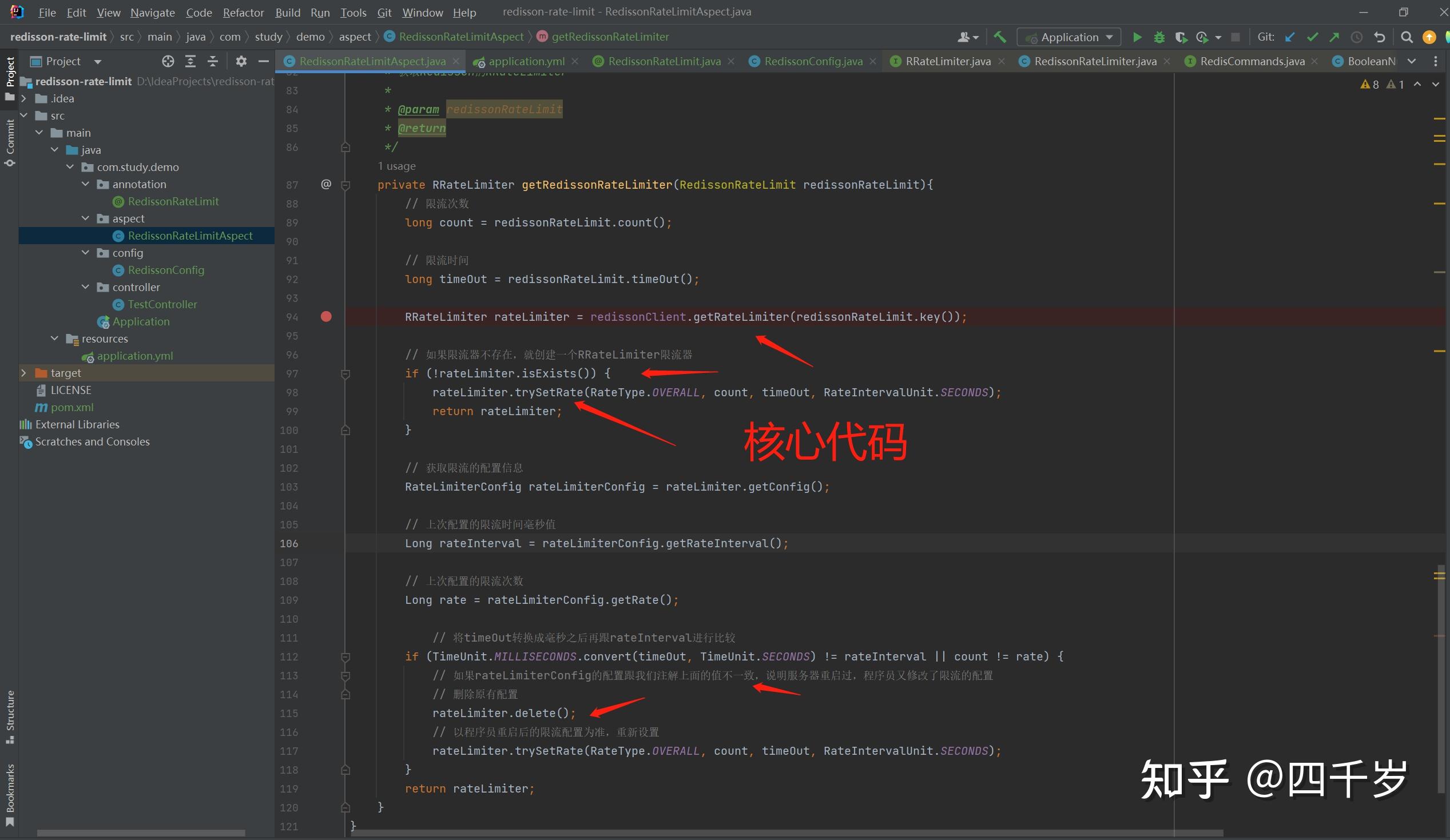The height and width of the screenshot is (840, 1450).
Task: Click the green Run Application button
Action: coord(1137,37)
